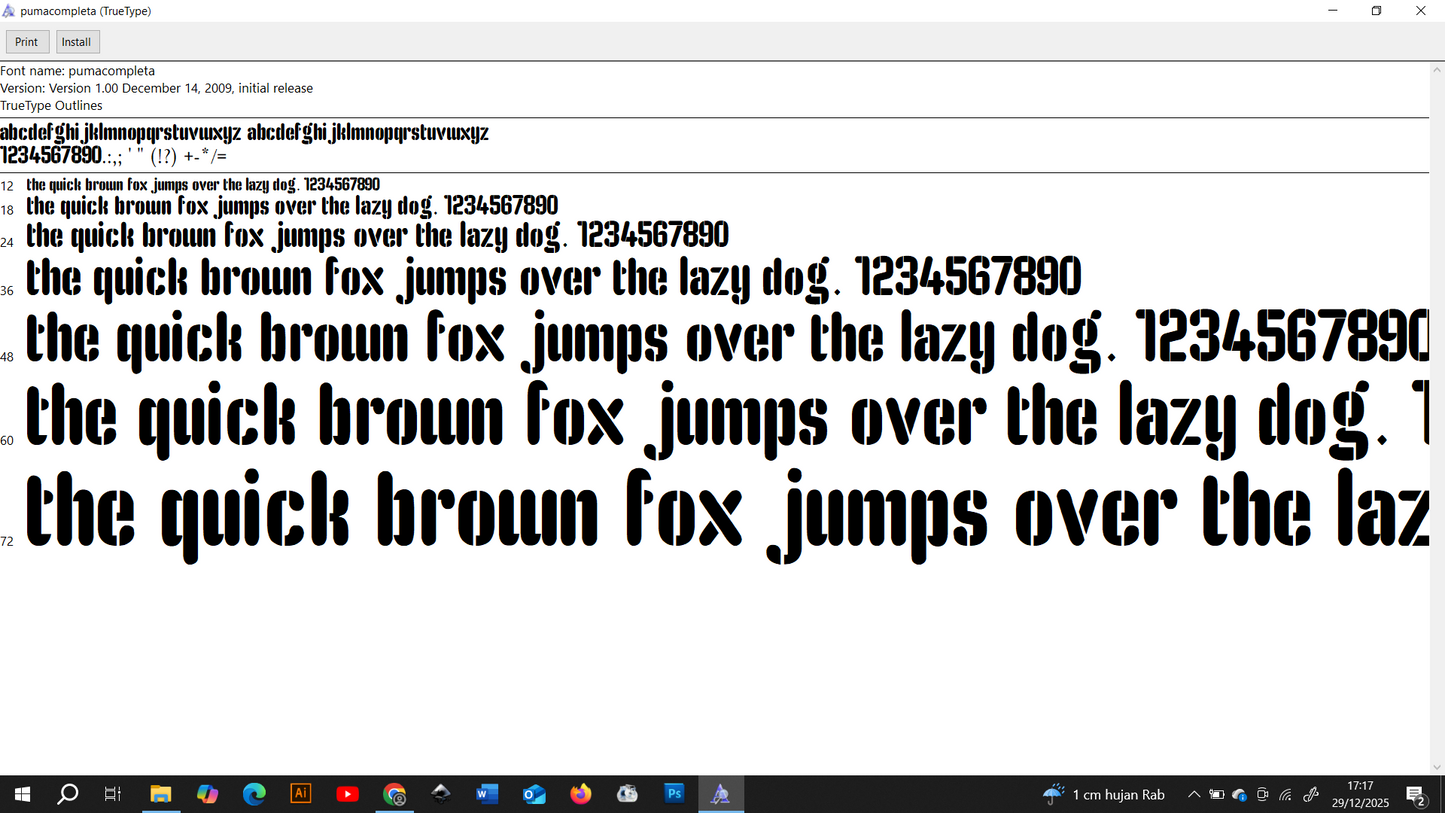Open YouTube app from the taskbar
Screen dimensions: 1445x813
pos(348,794)
